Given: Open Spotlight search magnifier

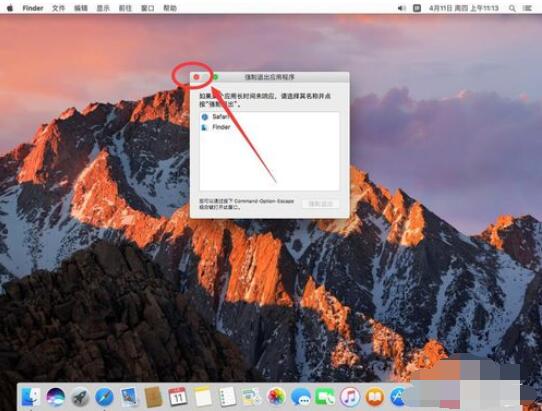Looking at the screenshot, I should [x=512, y=8].
